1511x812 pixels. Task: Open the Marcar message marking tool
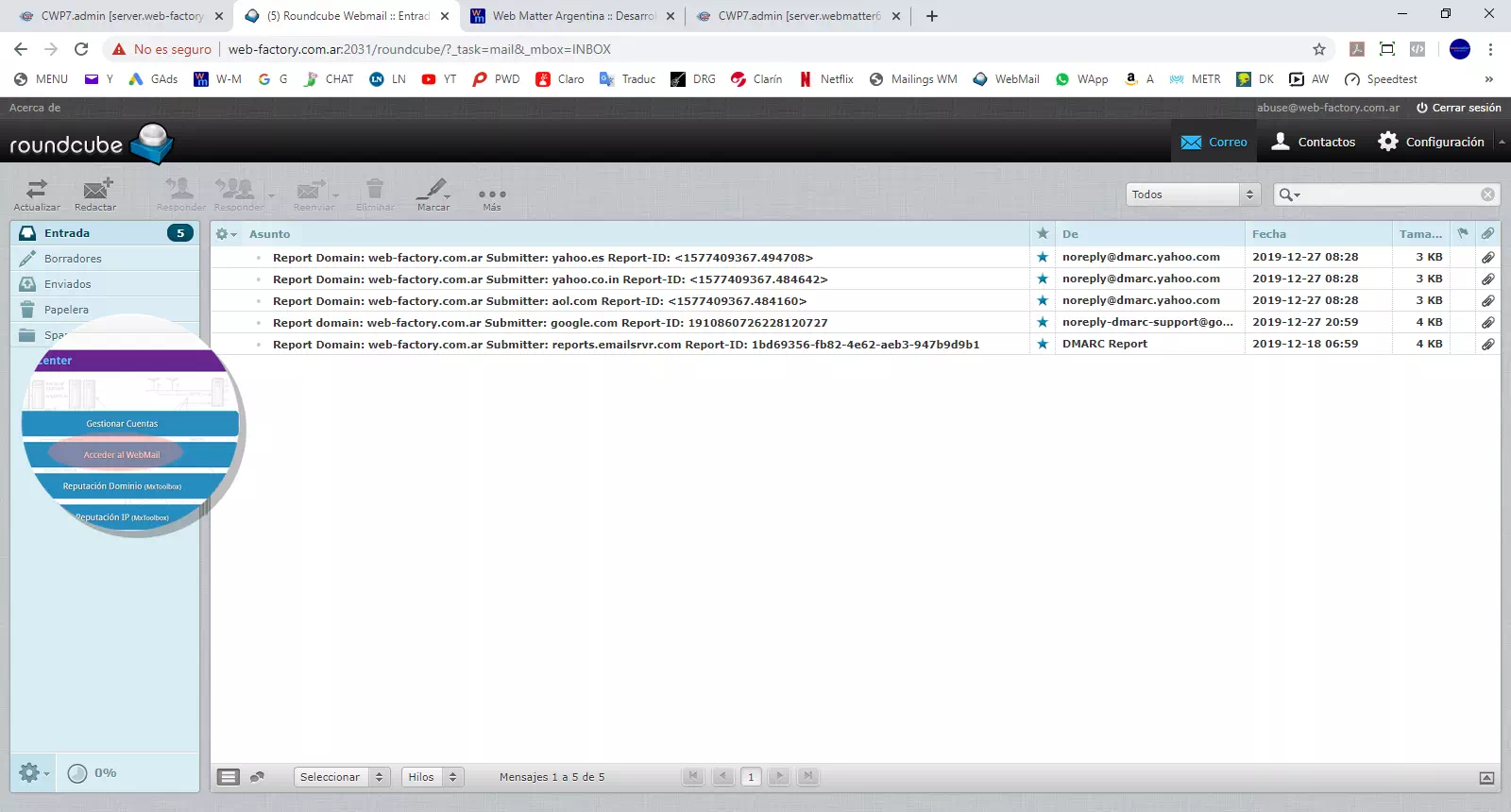click(433, 194)
